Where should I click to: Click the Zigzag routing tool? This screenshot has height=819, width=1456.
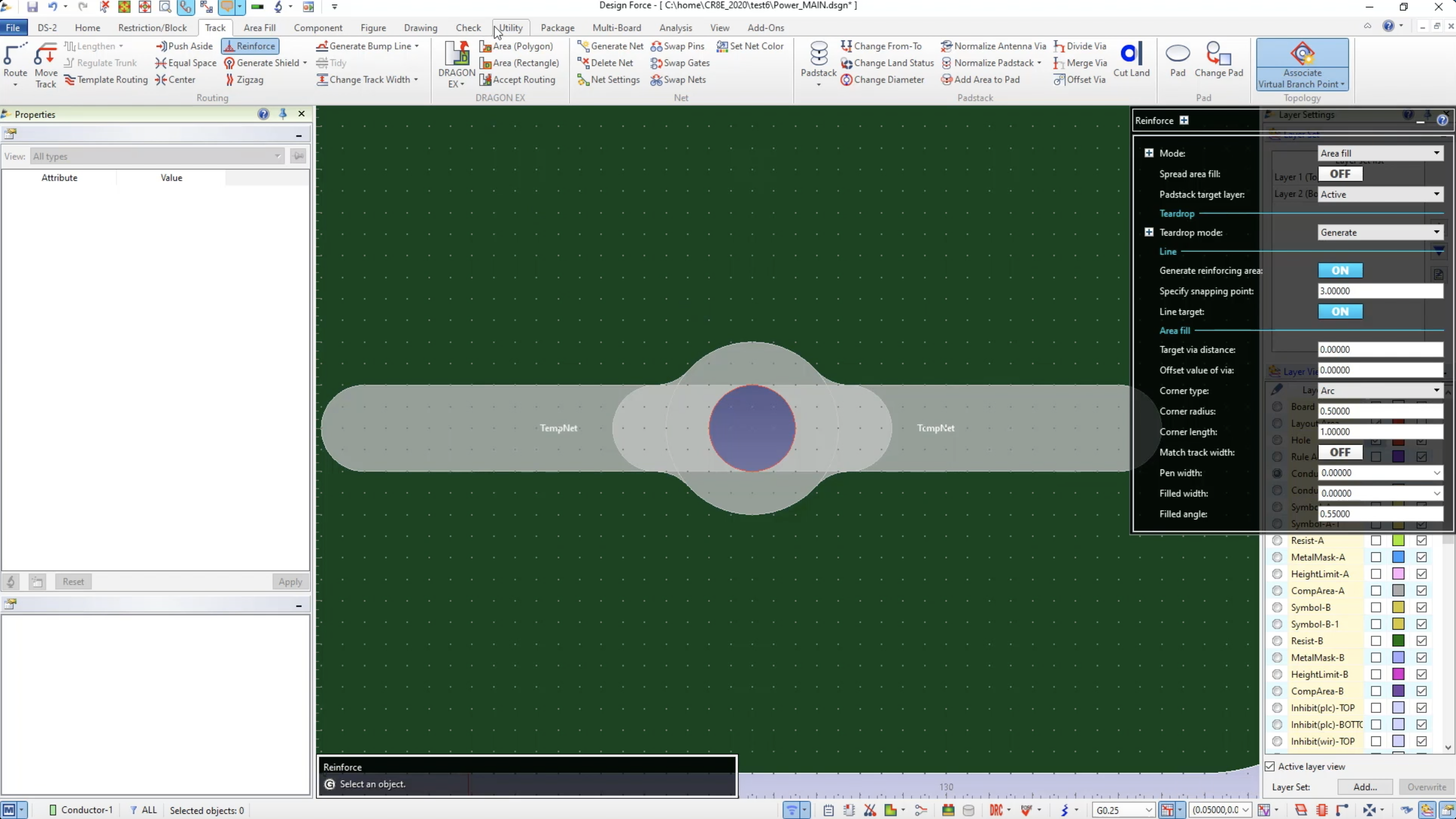pos(244,80)
